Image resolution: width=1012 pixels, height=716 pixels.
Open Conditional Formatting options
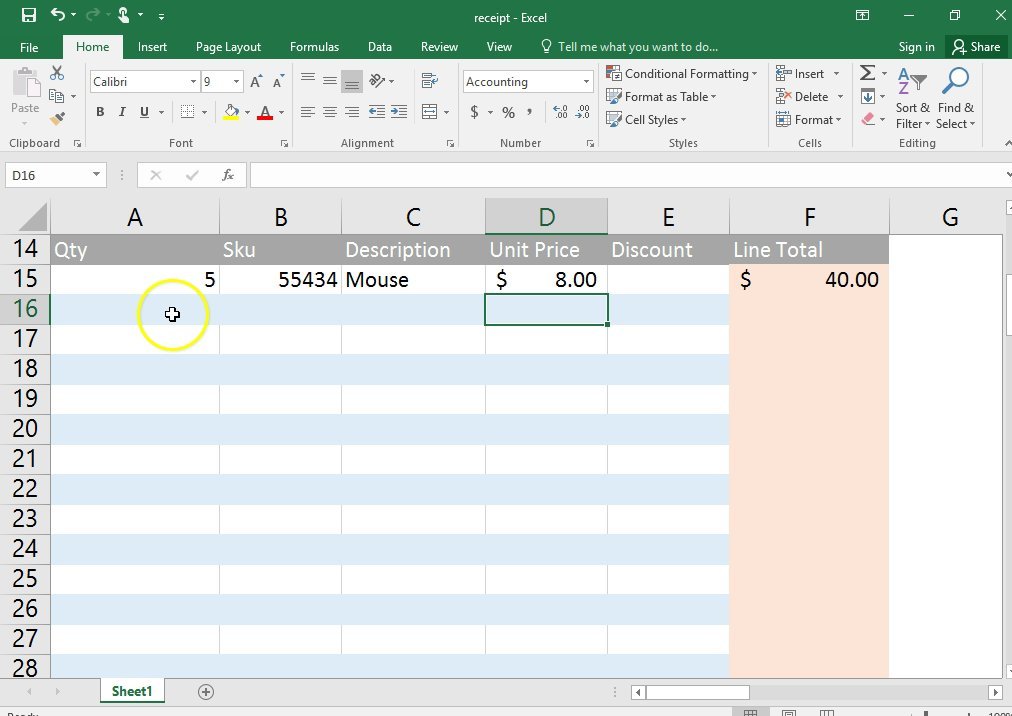(x=681, y=73)
